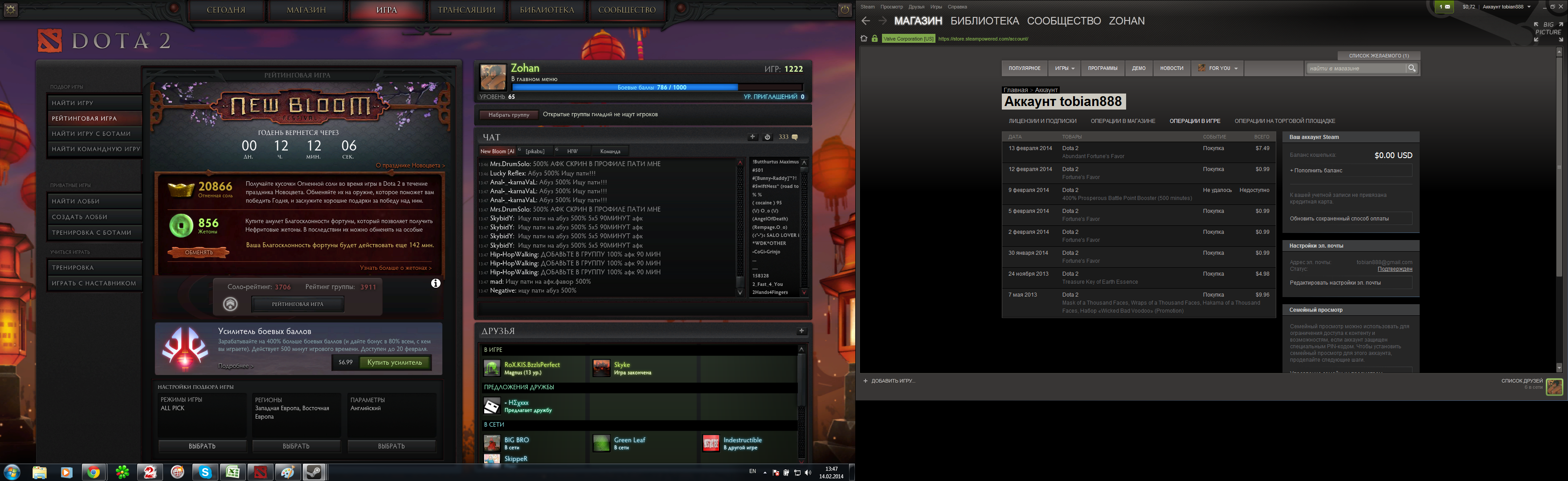
Task: Open Операции на торговой площадке tab
Action: click(1285, 121)
